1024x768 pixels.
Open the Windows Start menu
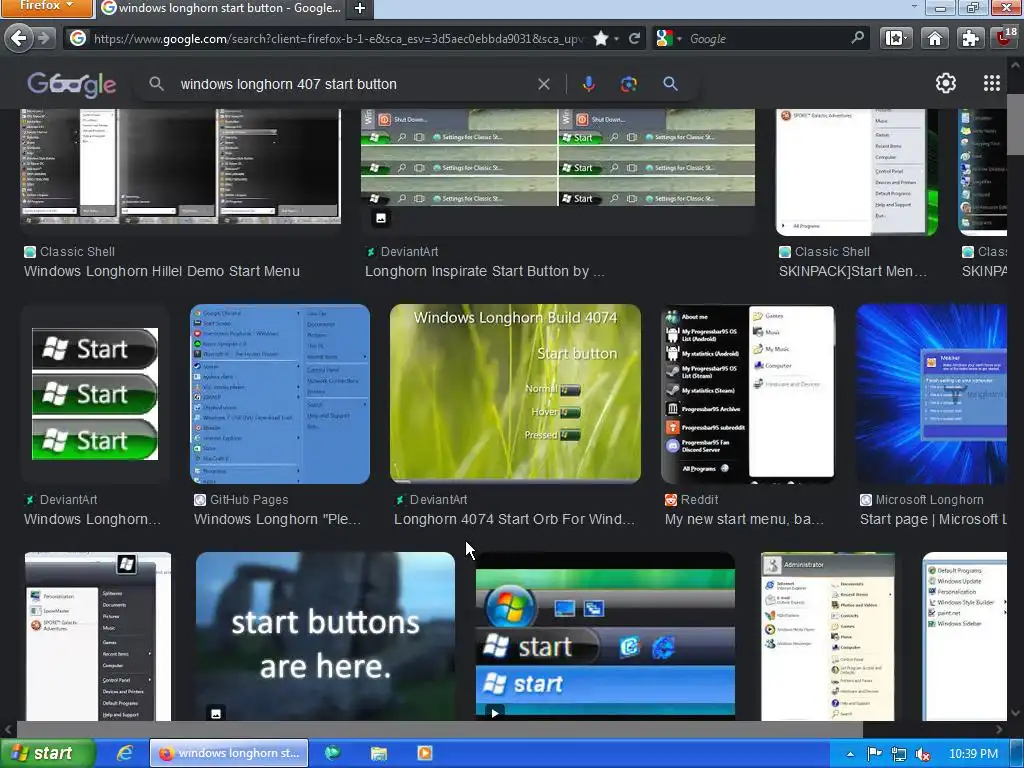(x=47, y=753)
